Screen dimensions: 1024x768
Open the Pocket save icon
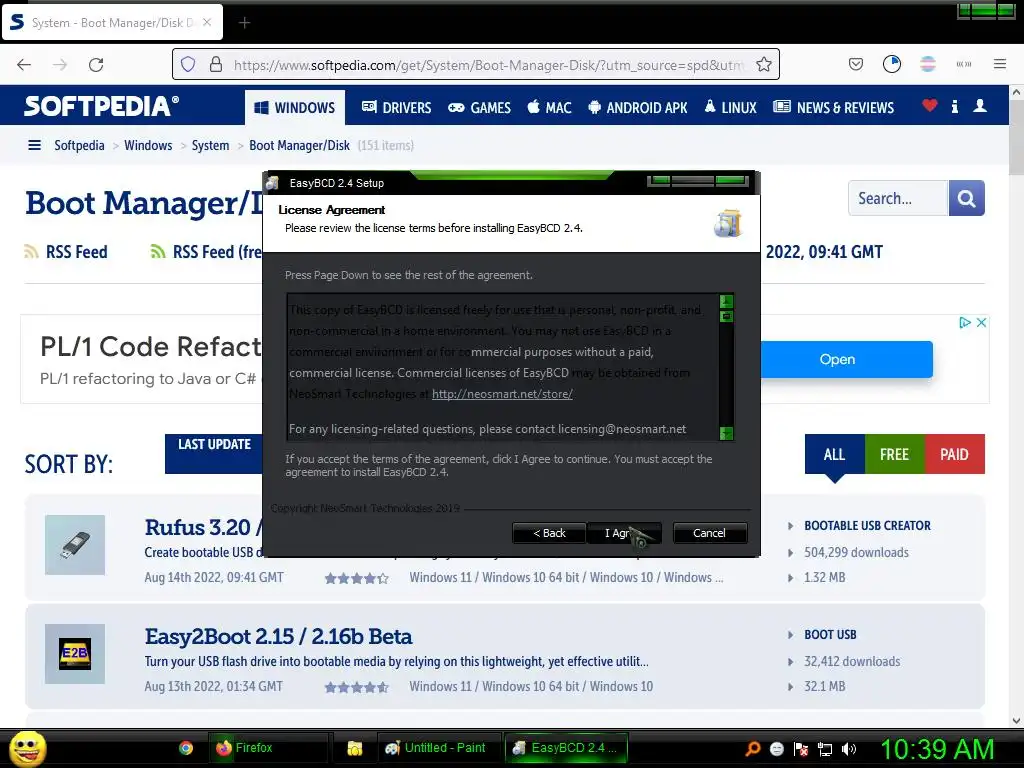click(x=856, y=64)
